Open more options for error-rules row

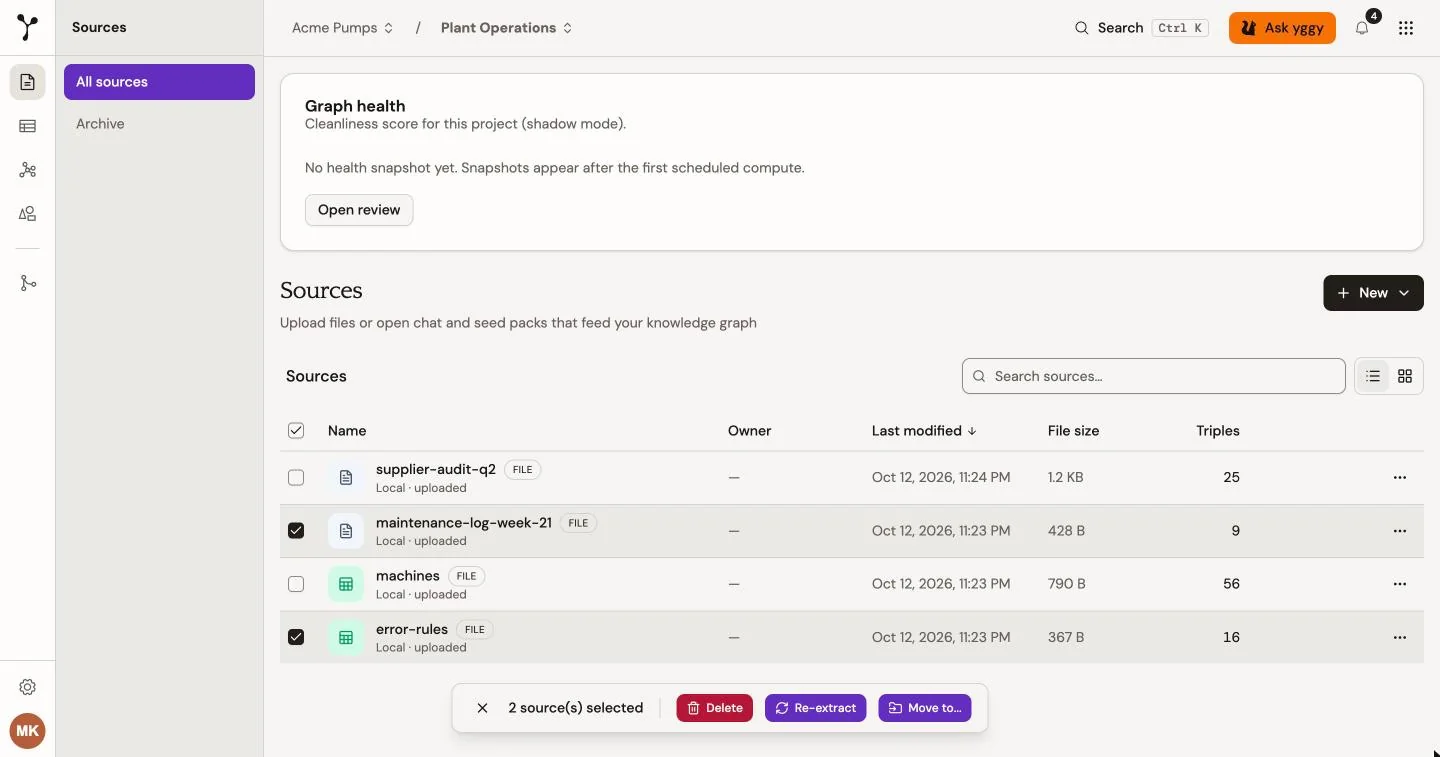point(1400,637)
